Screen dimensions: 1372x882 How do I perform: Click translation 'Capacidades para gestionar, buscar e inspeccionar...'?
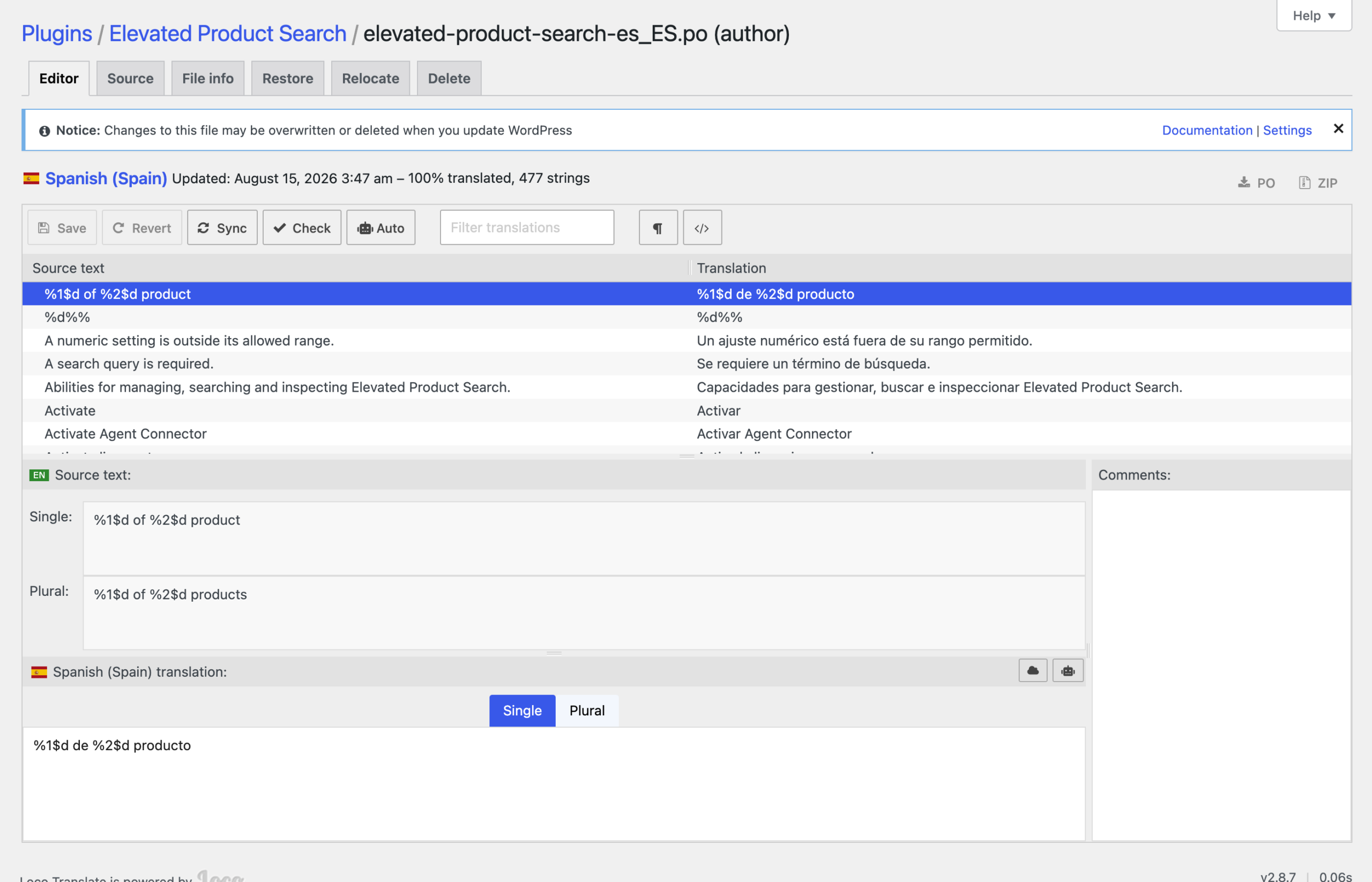coord(939,387)
